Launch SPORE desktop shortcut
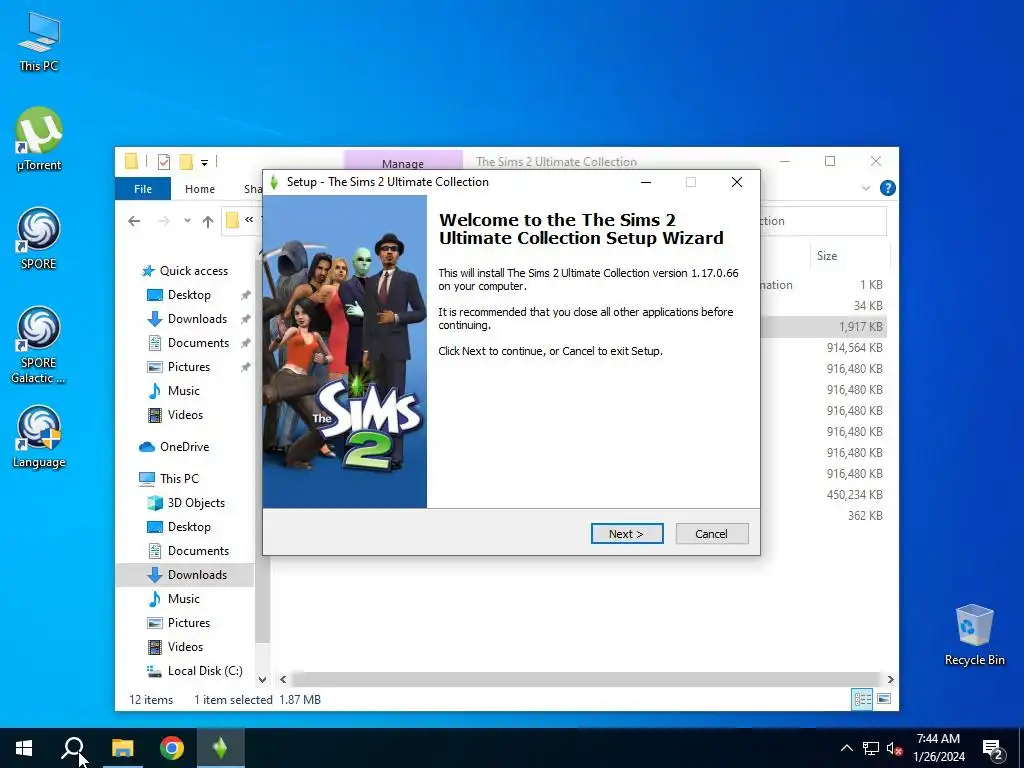 (x=39, y=238)
